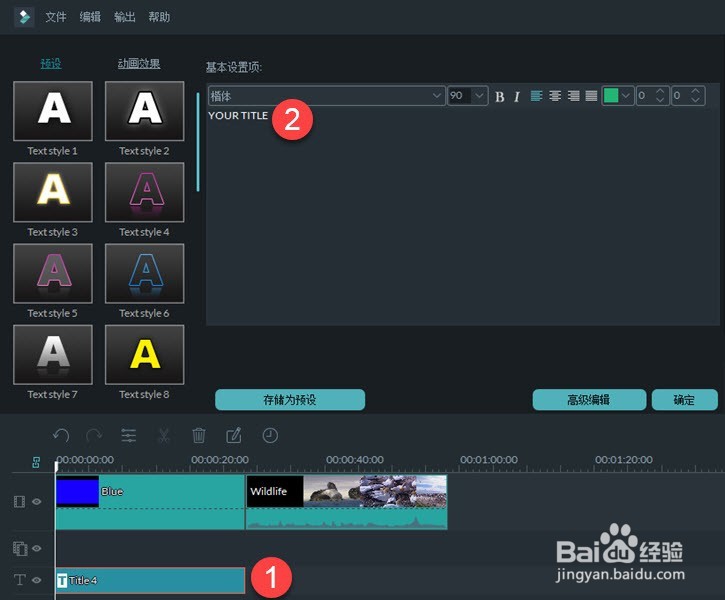Click the trash delete icon
Image resolution: width=725 pixels, height=600 pixels.
click(199, 435)
